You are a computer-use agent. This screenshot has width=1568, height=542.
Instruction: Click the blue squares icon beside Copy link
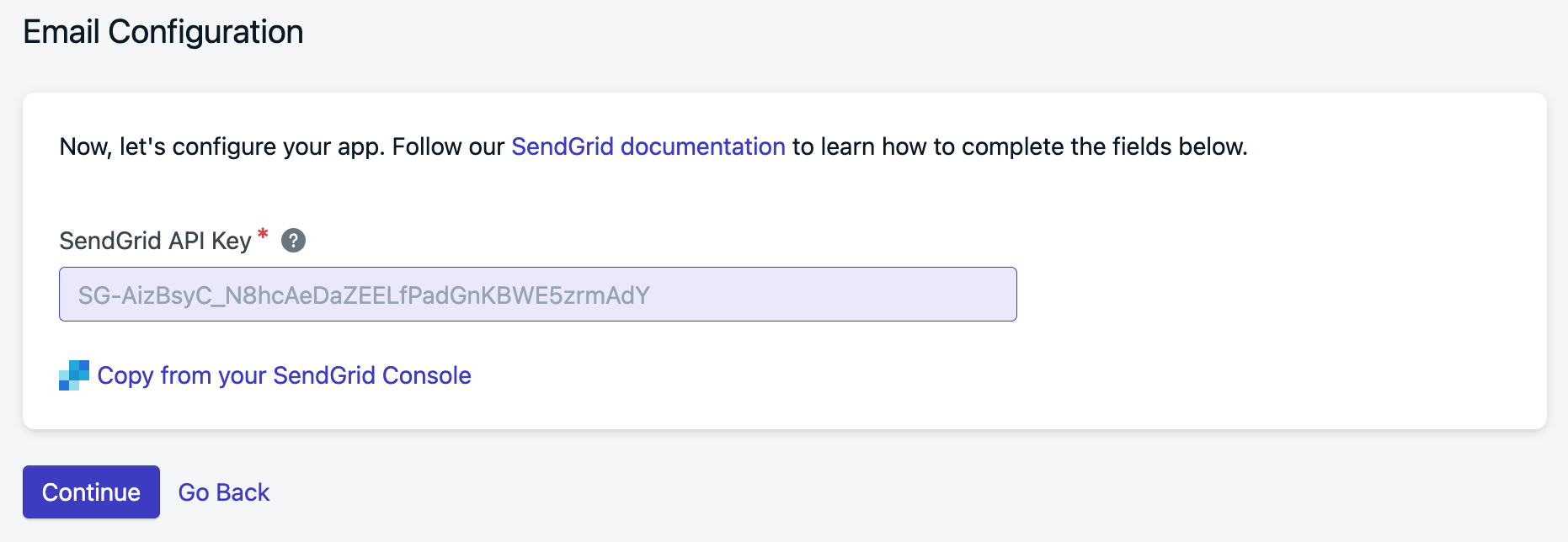click(74, 375)
